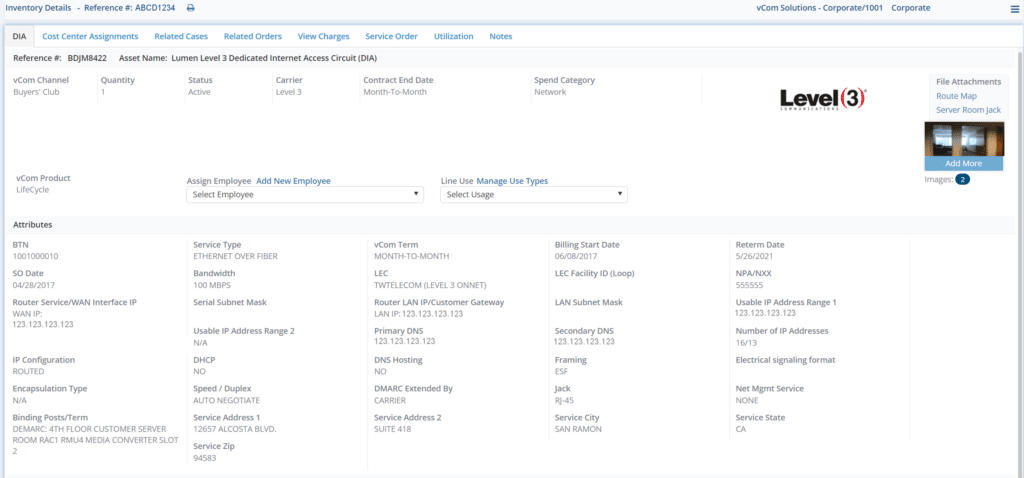Click the print icon beside the reference number
Image resolution: width=1024 pixels, height=478 pixels.
pos(191,8)
